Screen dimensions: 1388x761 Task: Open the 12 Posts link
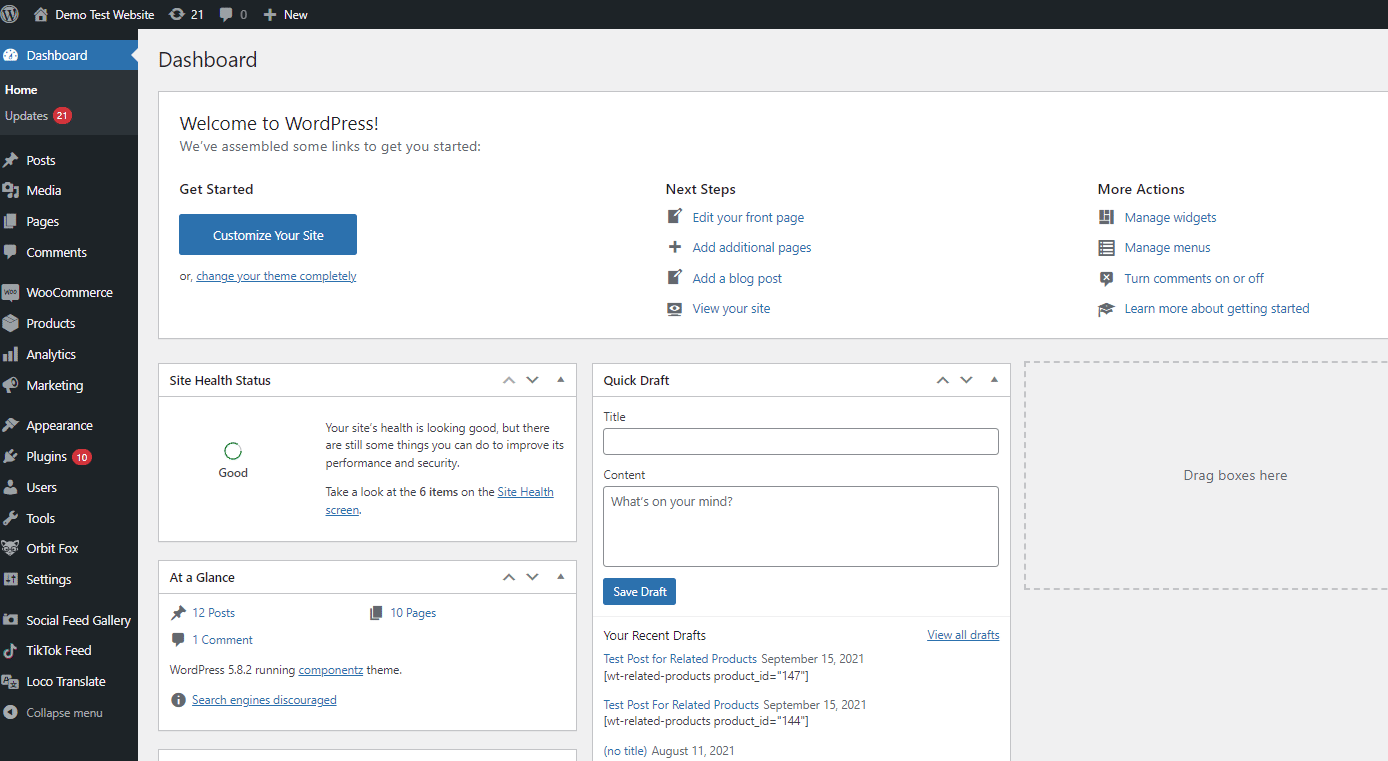[214, 613]
